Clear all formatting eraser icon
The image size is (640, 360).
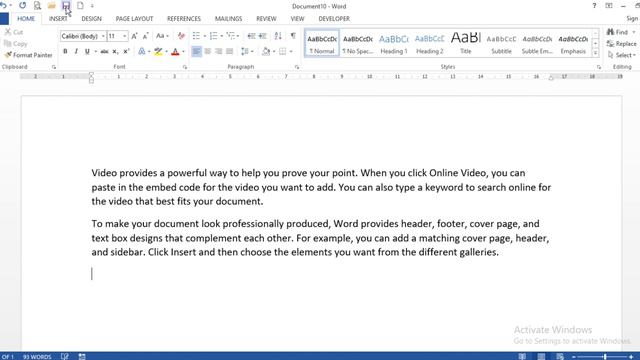coord(181,36)
